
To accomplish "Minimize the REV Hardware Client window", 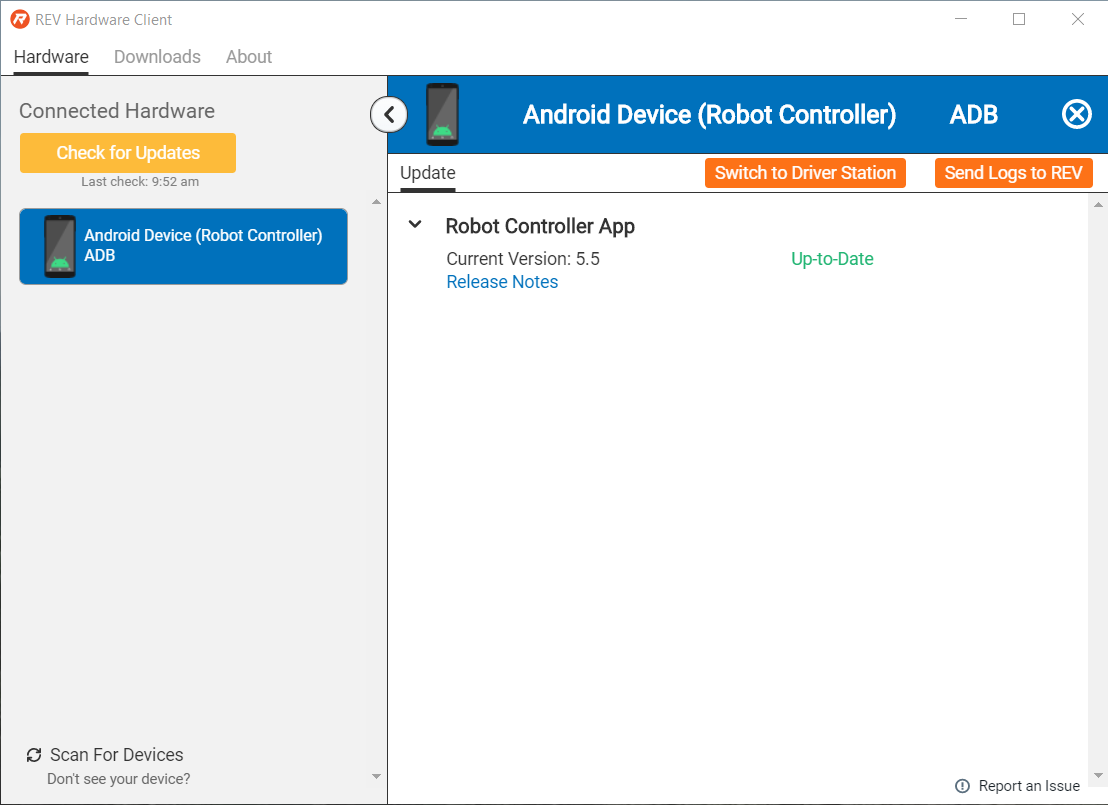I will [x=961, y=19].
